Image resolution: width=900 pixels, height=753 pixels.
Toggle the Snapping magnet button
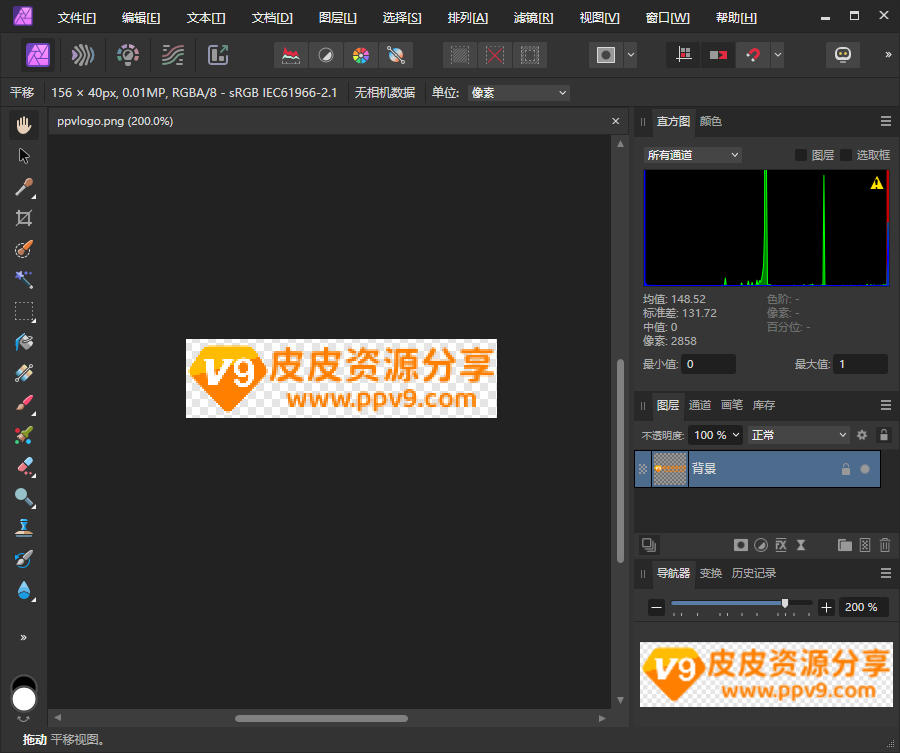tap(753, 55)
